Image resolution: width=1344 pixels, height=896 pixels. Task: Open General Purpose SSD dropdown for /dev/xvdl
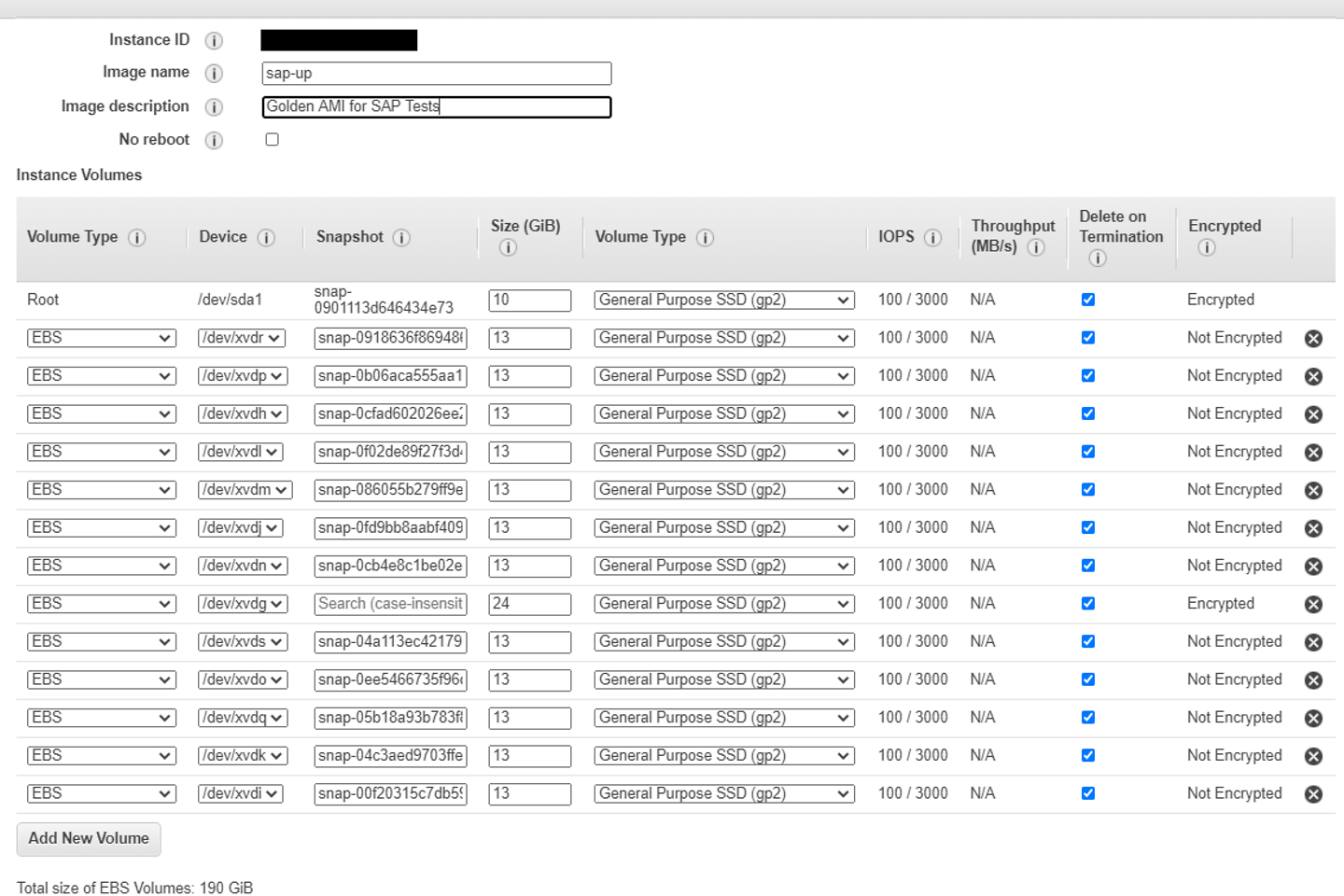tap(724, 452)
